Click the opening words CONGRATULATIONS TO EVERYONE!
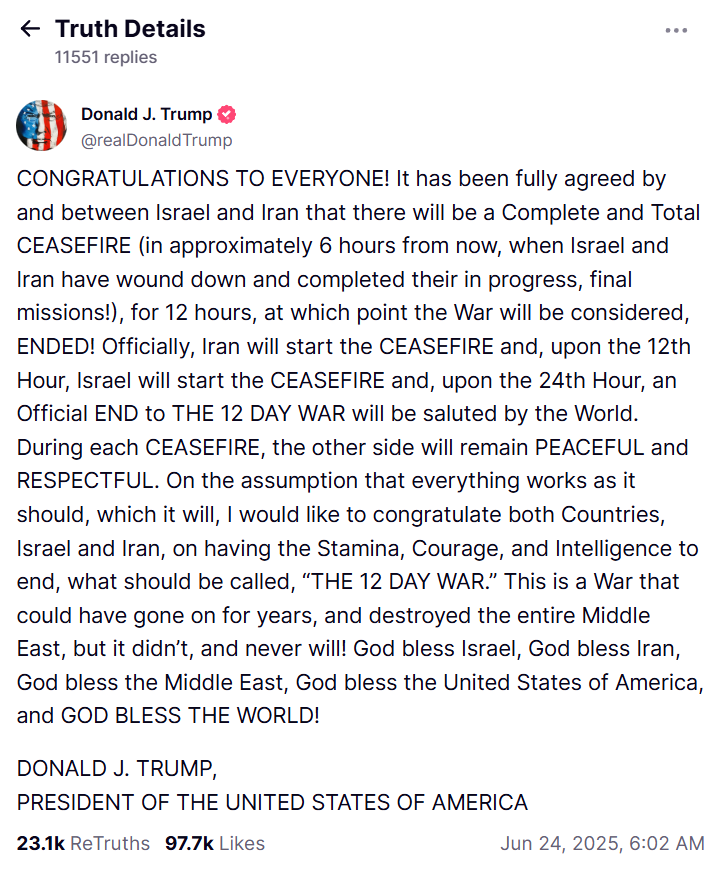 pyautogui.click(x=203, y=180)
